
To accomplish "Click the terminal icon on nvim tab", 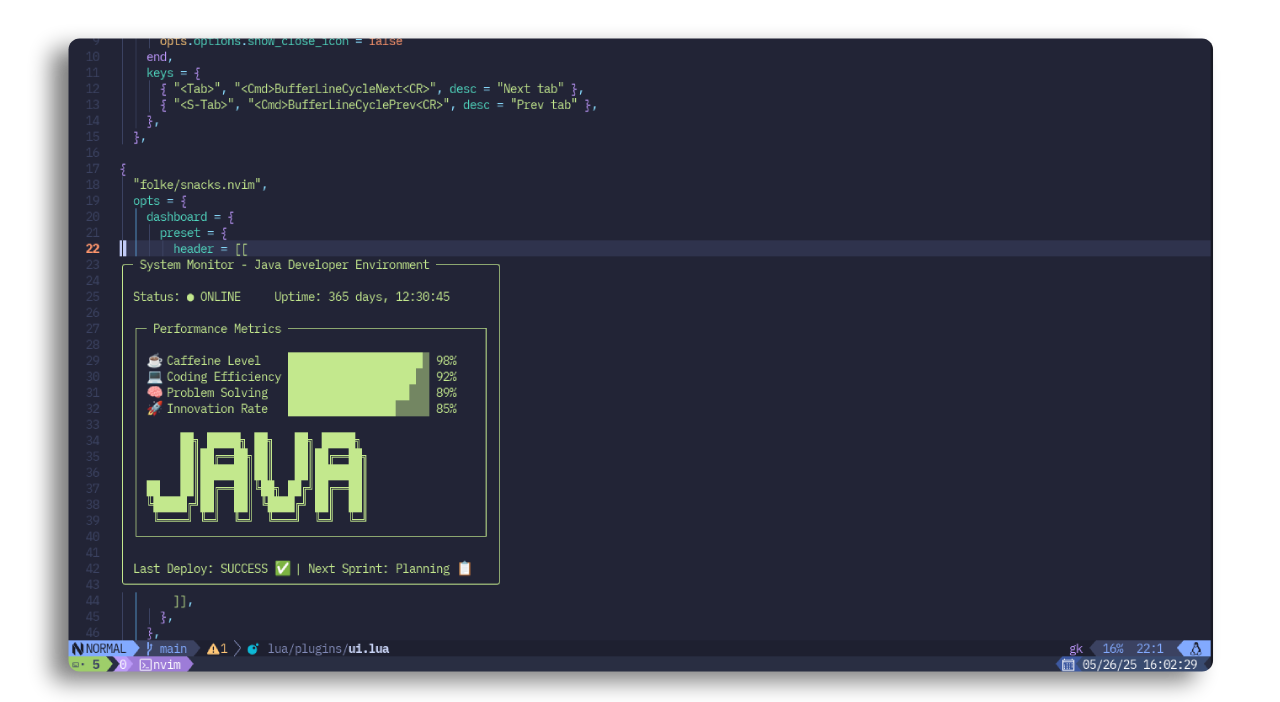I will click(x=145, y=665).
